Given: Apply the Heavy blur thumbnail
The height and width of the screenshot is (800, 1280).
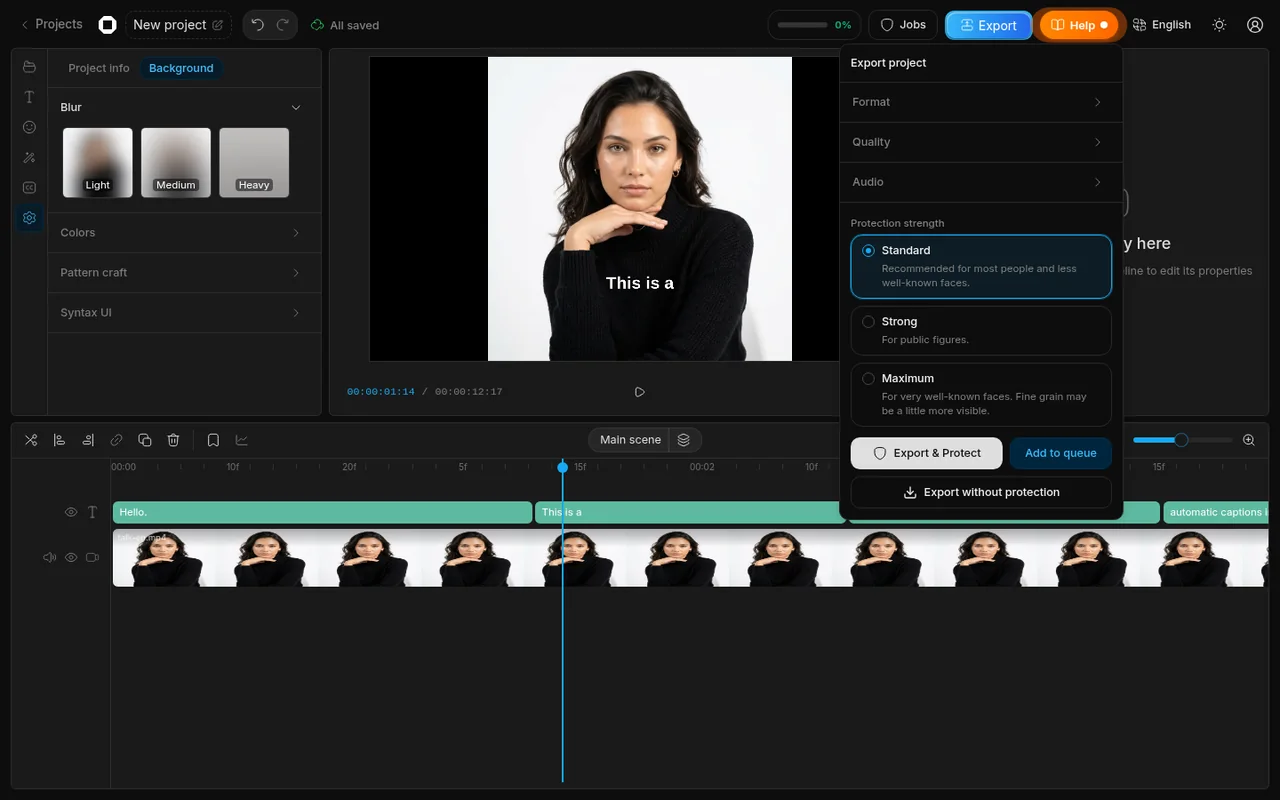Looking at the screenshot, I should (254, 162).
